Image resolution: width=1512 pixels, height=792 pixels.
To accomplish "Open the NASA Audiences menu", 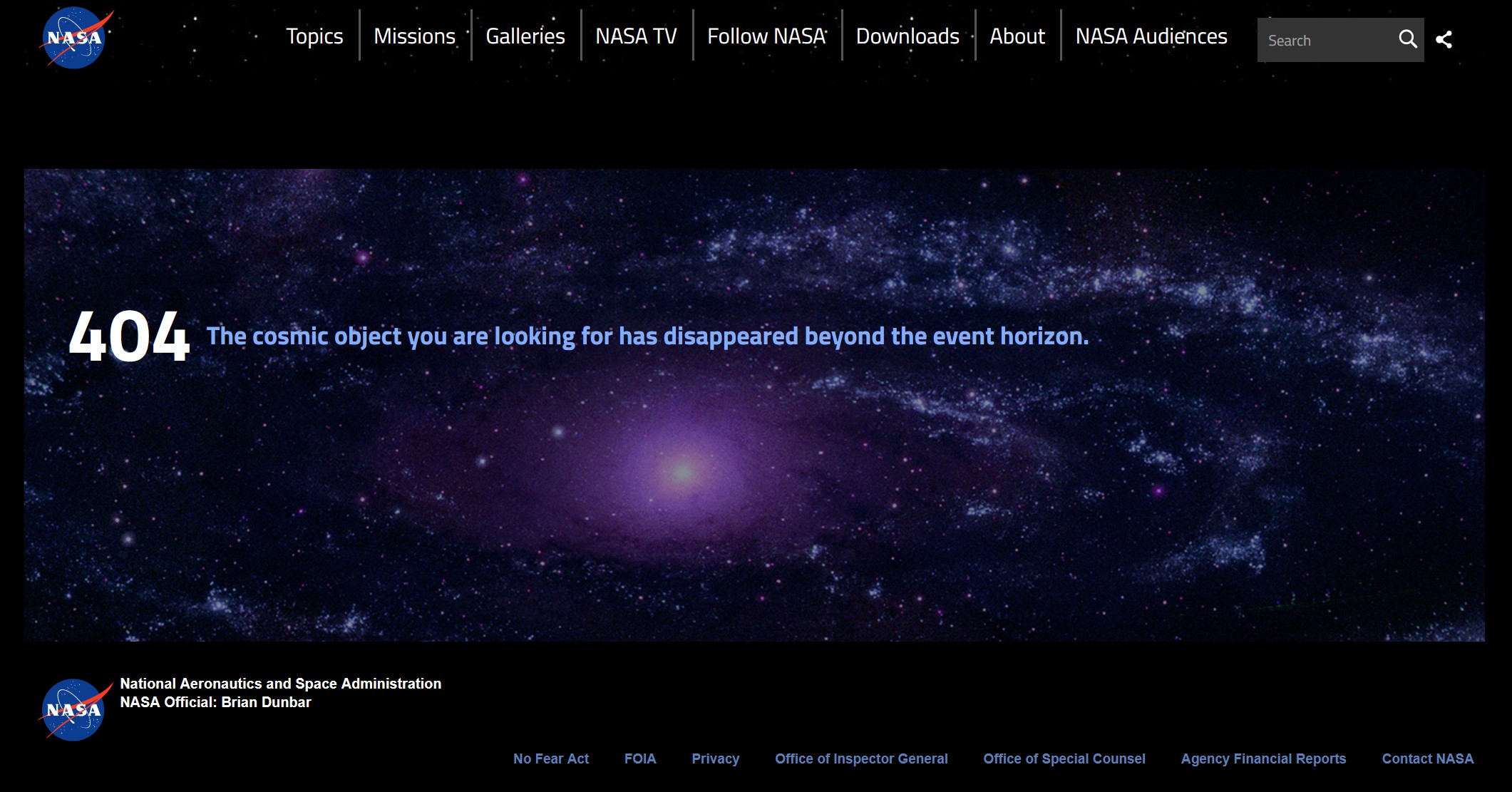I will point(1151,36).
